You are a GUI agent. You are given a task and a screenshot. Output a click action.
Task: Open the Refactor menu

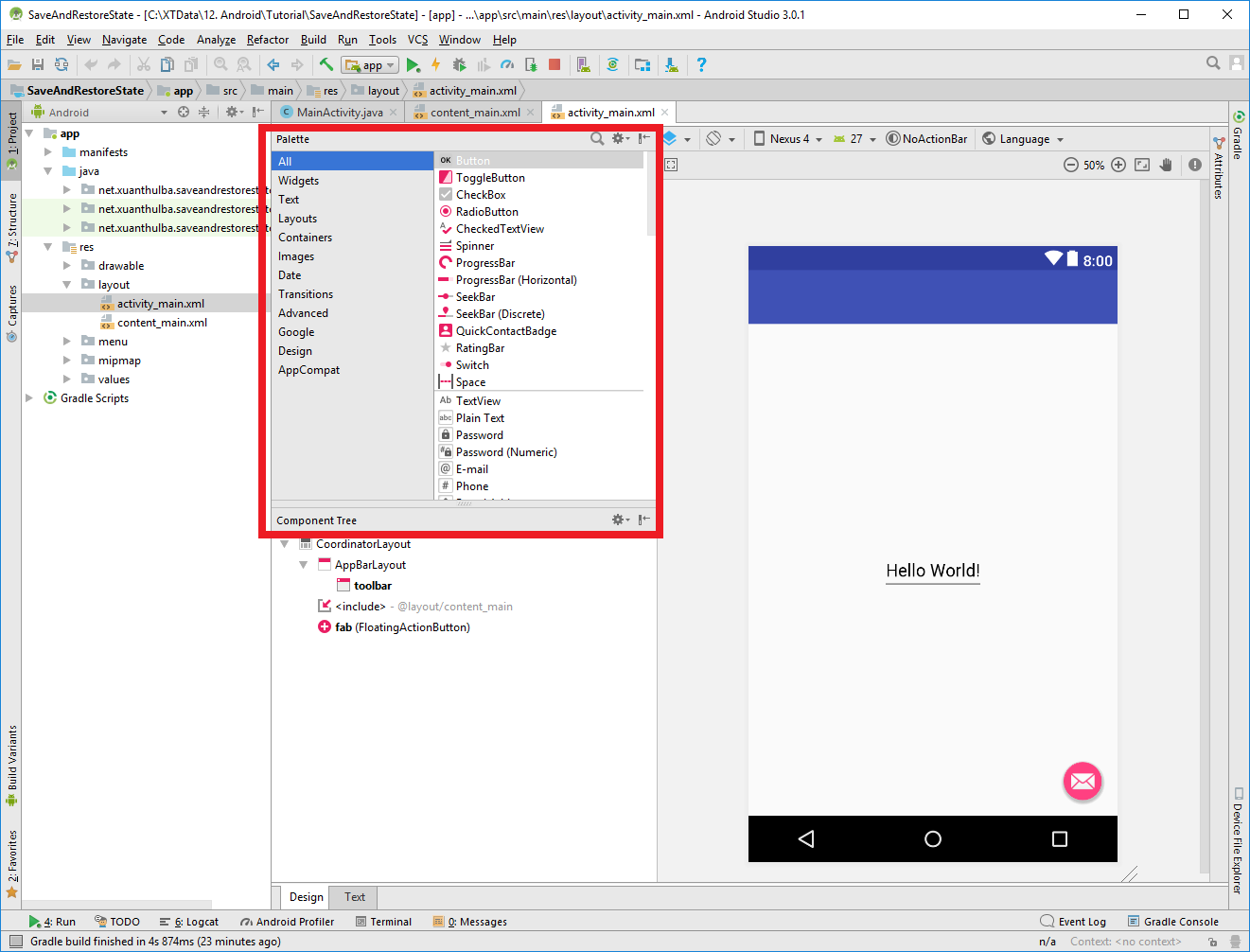268,40
